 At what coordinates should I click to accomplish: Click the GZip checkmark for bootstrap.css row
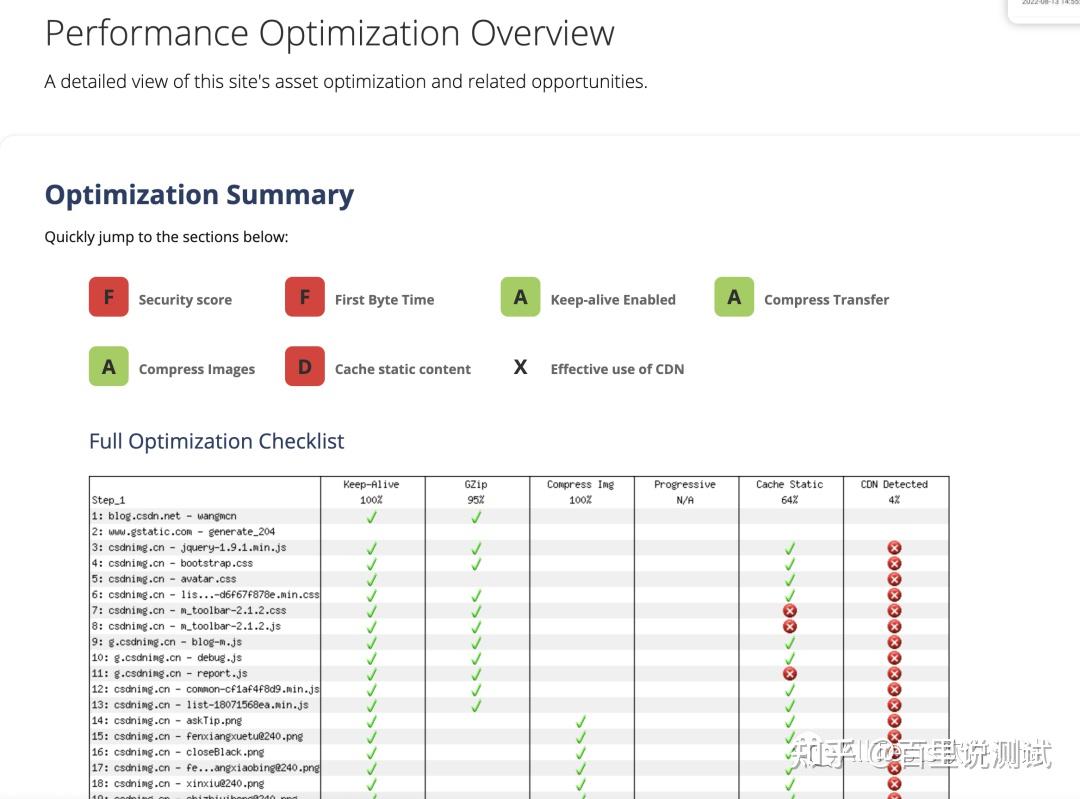pos(476,564)
